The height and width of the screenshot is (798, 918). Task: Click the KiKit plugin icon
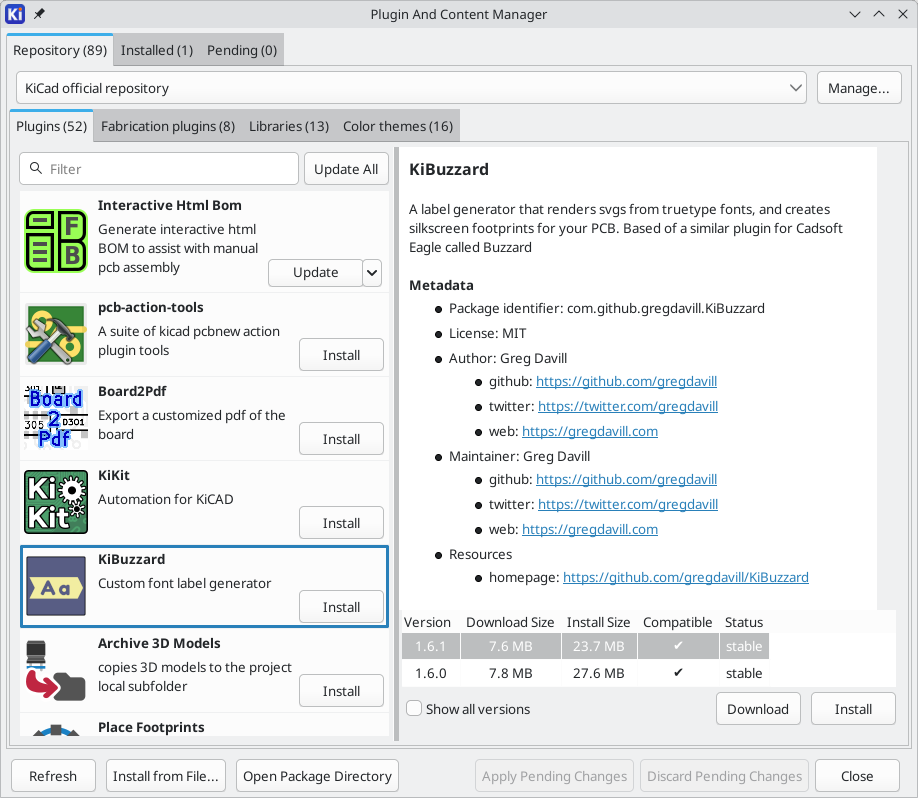pyautogui.click(x=55, y=502)
